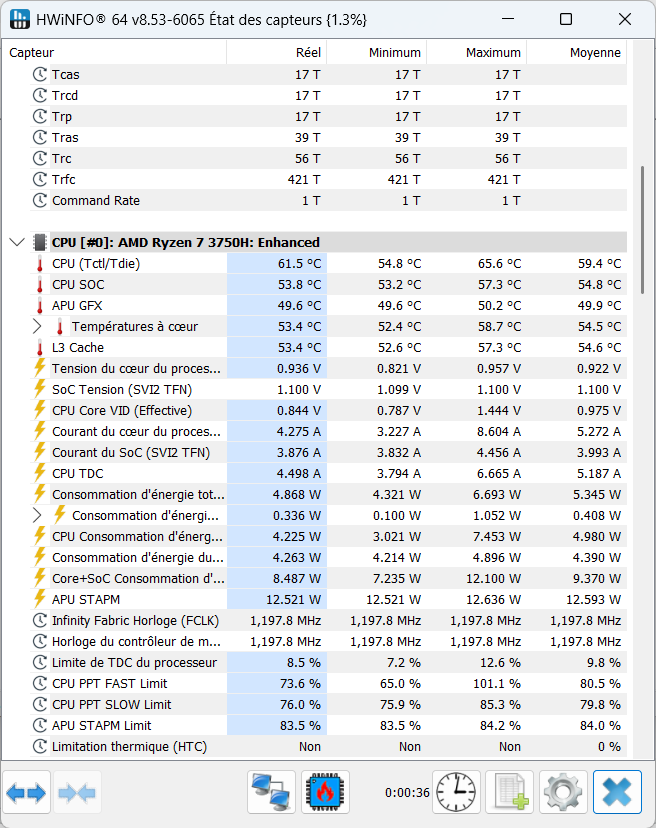Click the CPU chip icon in header row
Image resolution: width=656 pixels, height=828 pixels.
tap(40, 242)
